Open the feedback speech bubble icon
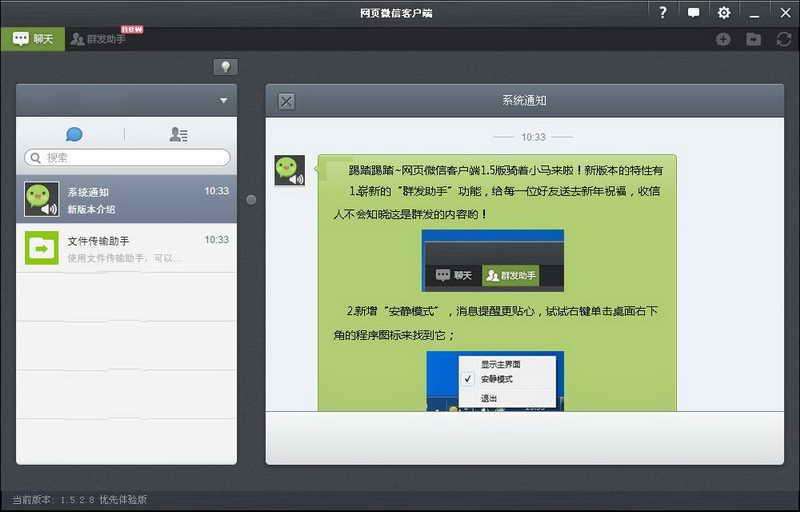 click(x=693, y=13)
